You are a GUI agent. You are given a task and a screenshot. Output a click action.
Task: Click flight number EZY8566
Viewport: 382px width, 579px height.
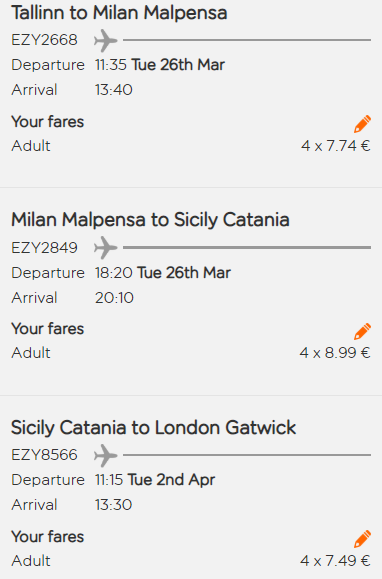tap(44, 455)
